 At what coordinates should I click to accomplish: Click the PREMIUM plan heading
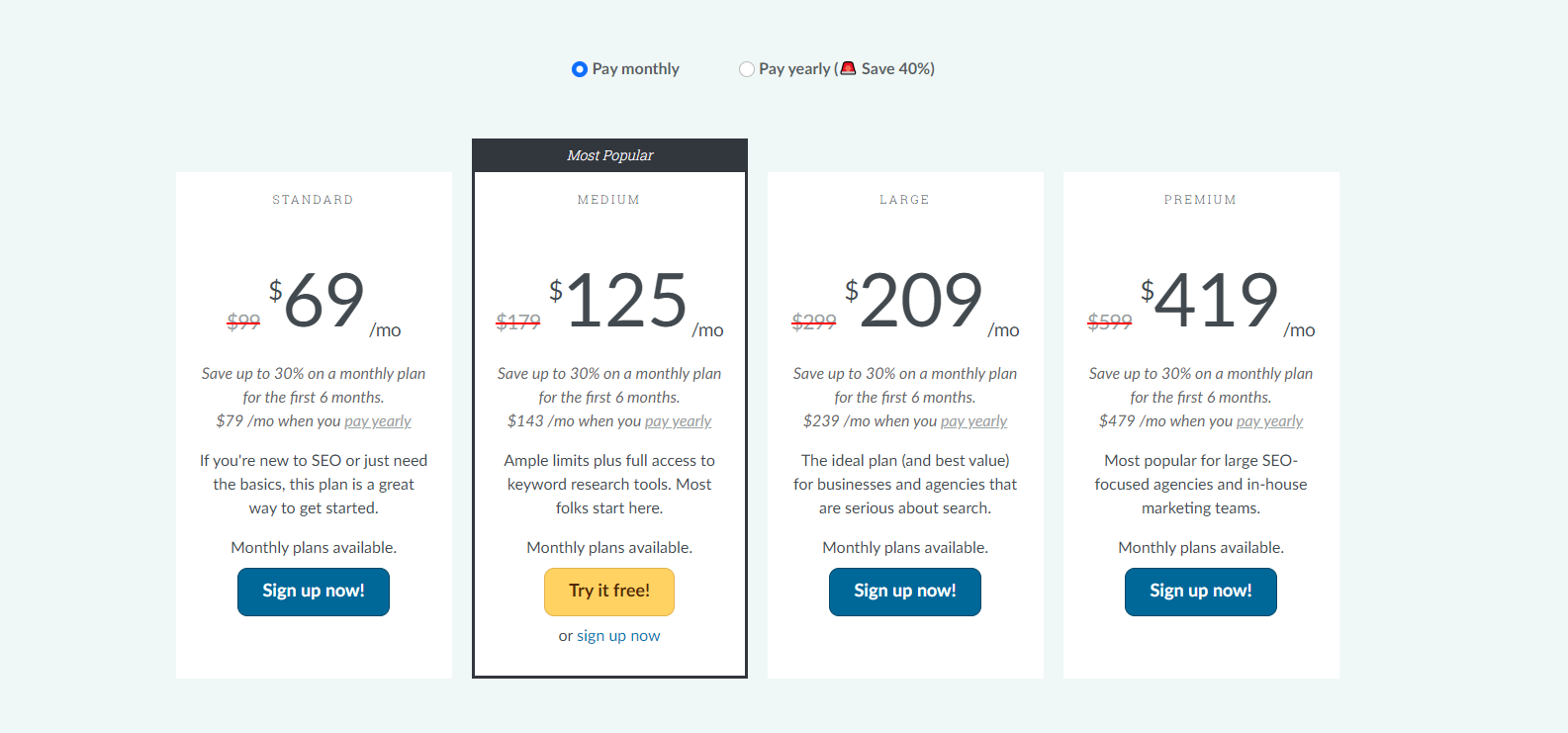(1201, 200)
